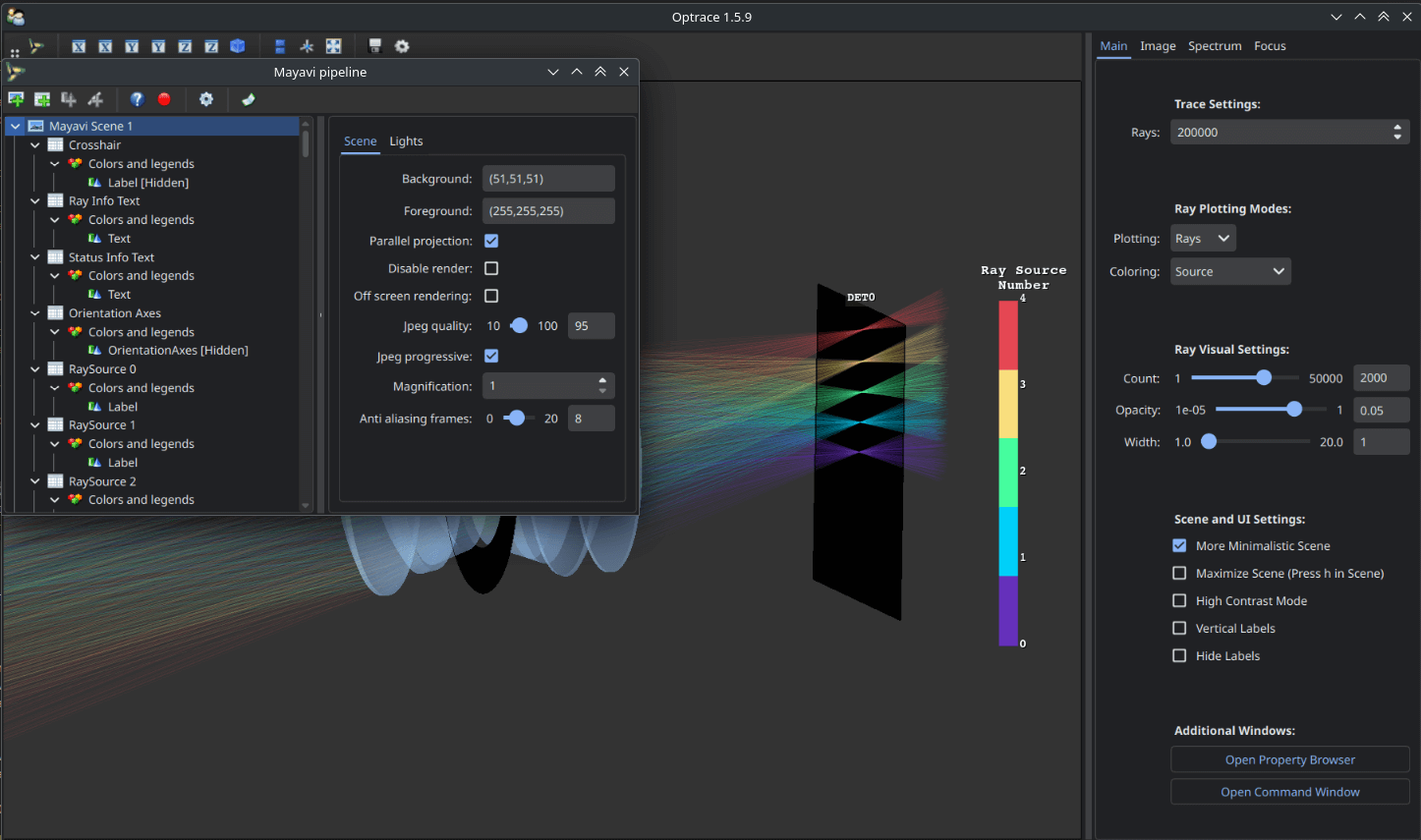Enable Maximize Scene checkbox
This screenshot has width=1421, height=840.
click(1179, 574)
